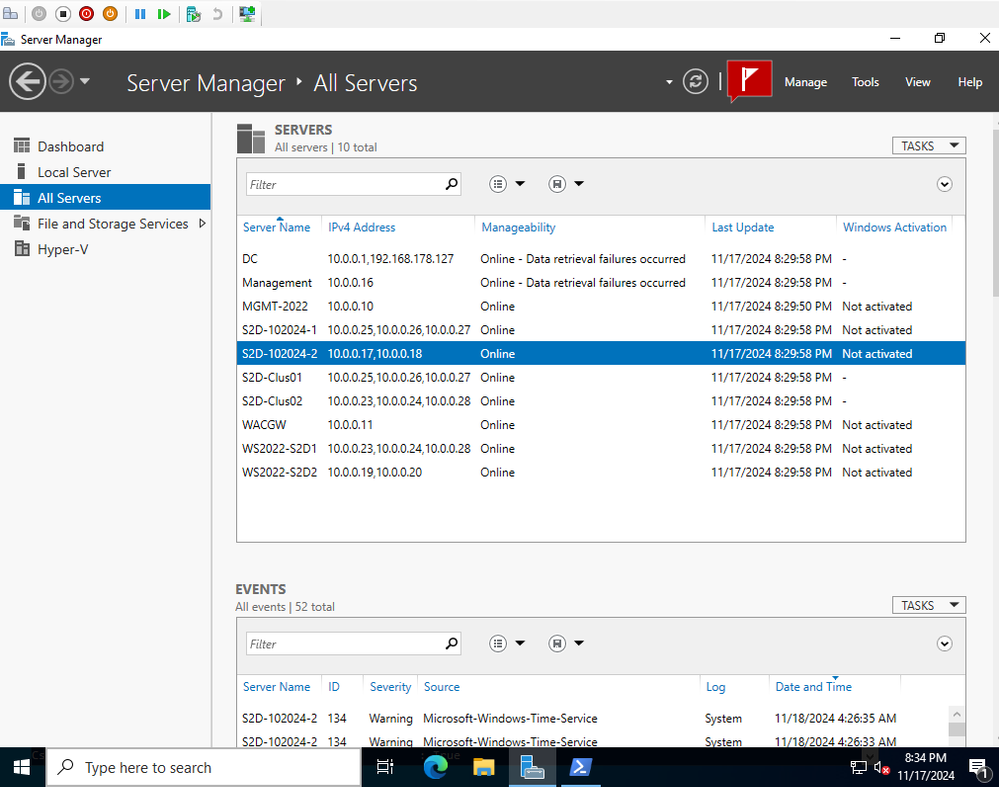The height and width of the screenshot is (787, 999).
Task: Open the Servers TASKS dropdown
Action: pos(929,146)
